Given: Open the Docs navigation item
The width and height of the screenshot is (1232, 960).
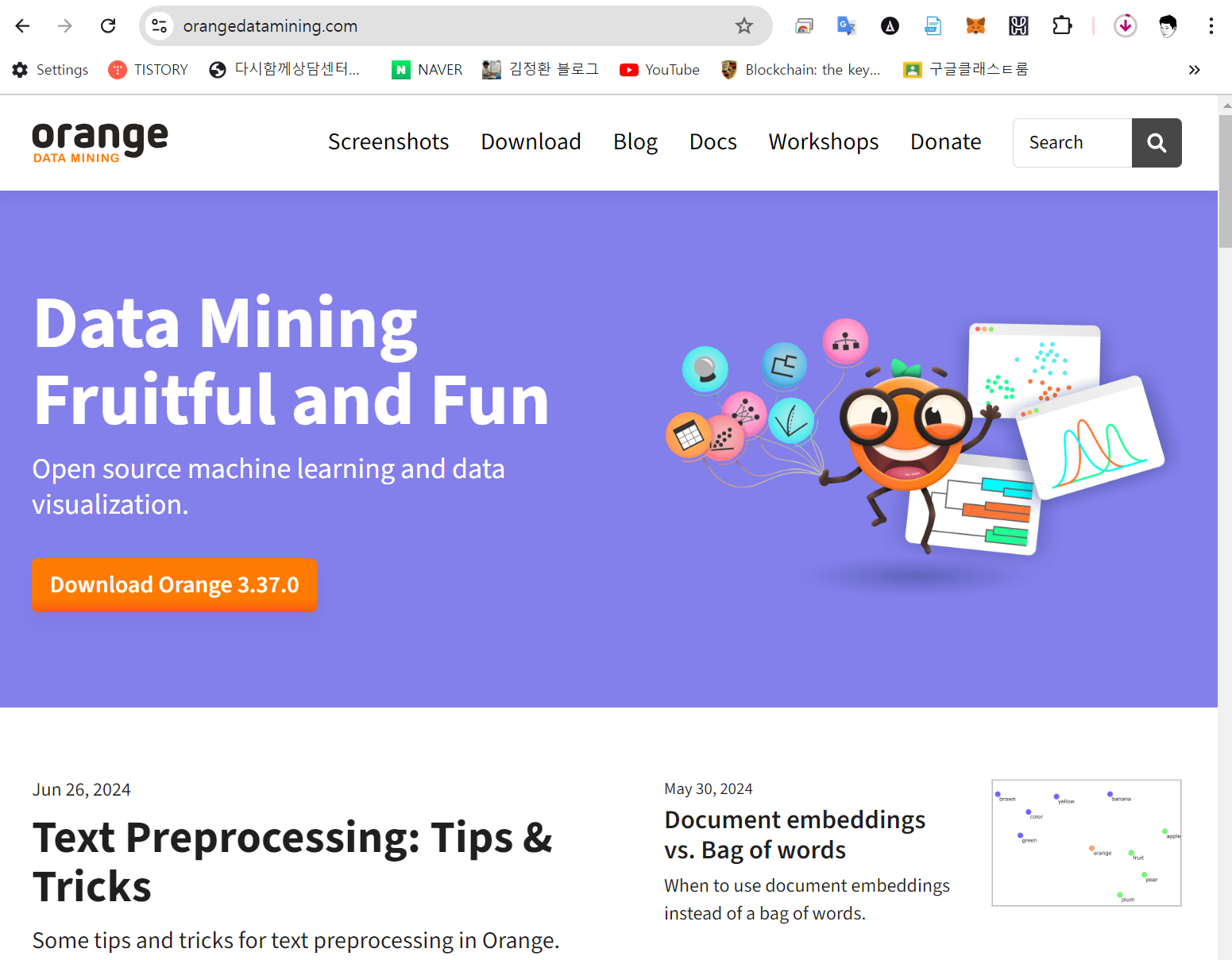Looking at the screenshot, I should [713, 142].
